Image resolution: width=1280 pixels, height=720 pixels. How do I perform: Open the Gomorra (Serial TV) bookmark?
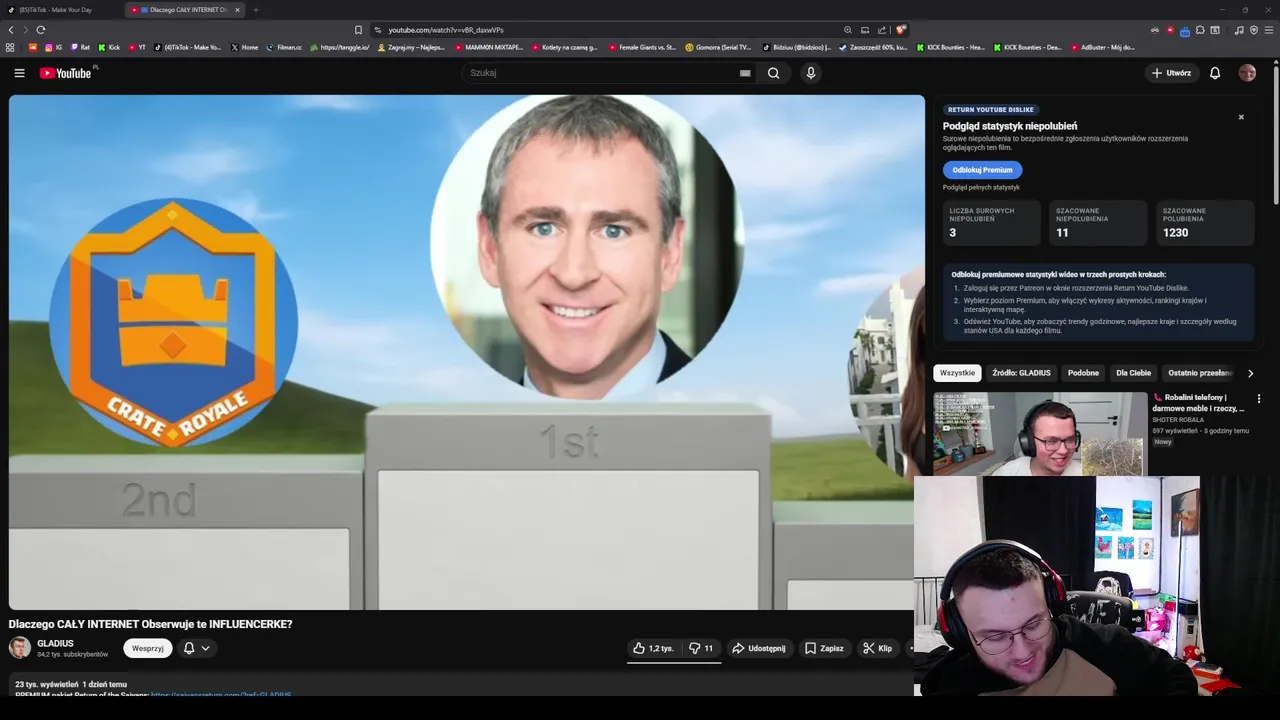(718, 47)
